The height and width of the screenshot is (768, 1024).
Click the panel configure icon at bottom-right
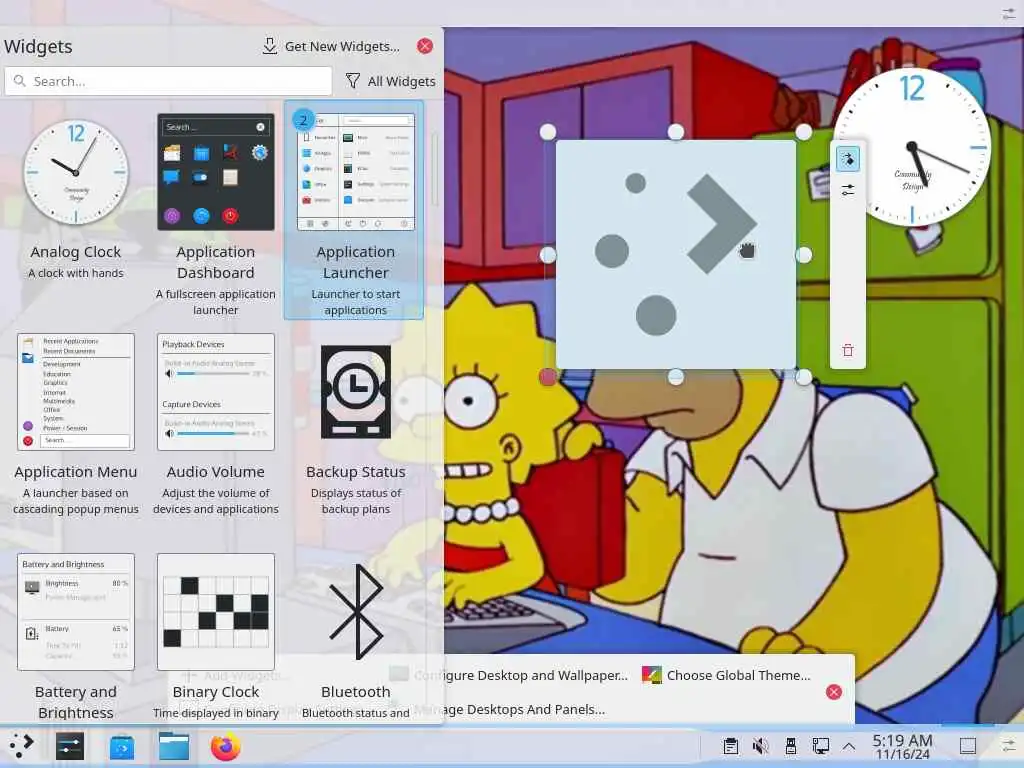coord(1009,746)
